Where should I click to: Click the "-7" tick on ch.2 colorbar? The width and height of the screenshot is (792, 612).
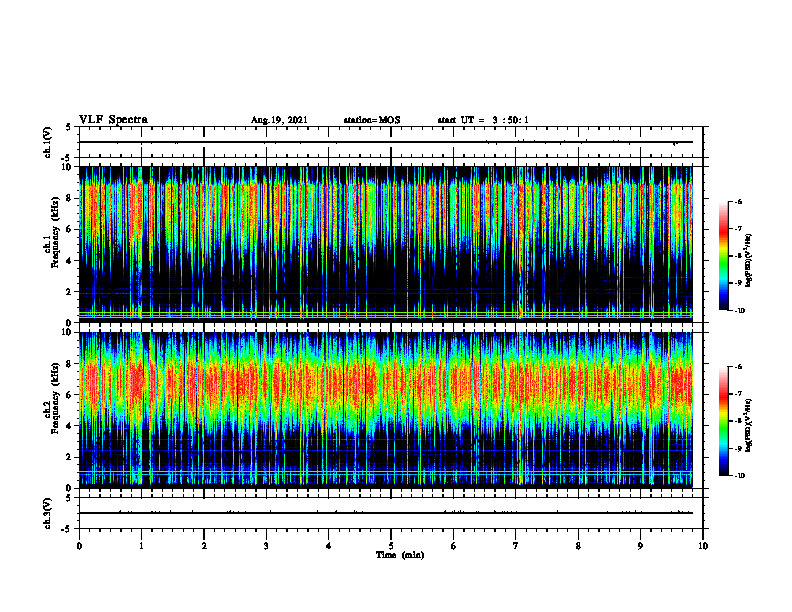click(x=737, y=394)
